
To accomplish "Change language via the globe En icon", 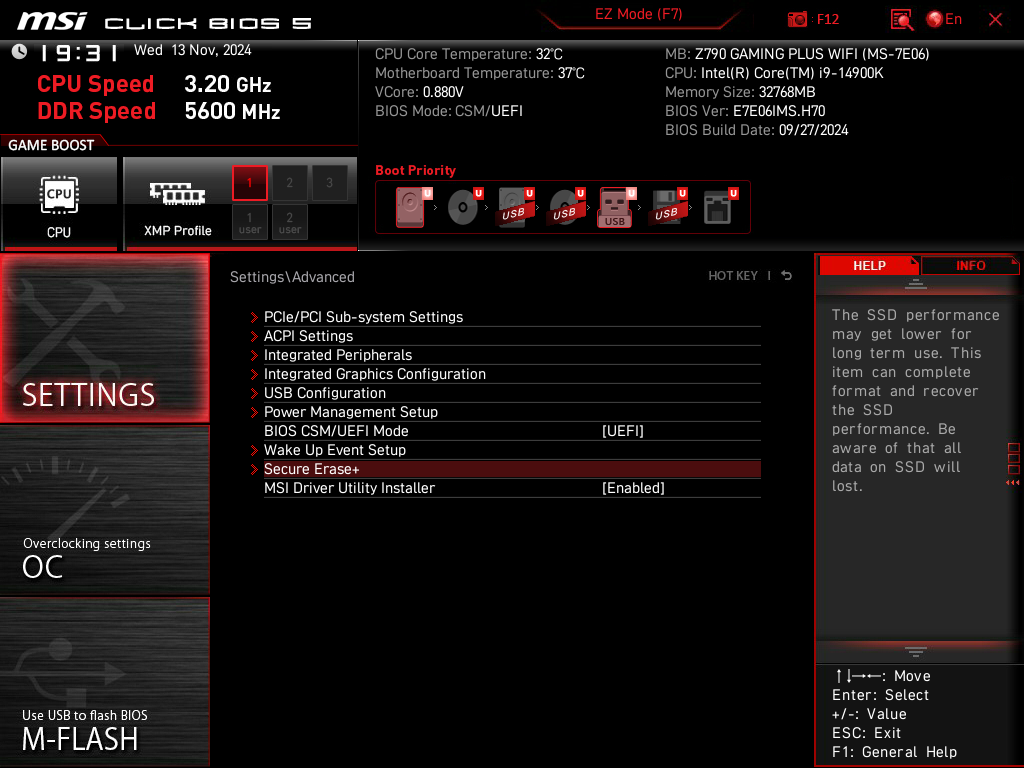I will tap(944, 19).
